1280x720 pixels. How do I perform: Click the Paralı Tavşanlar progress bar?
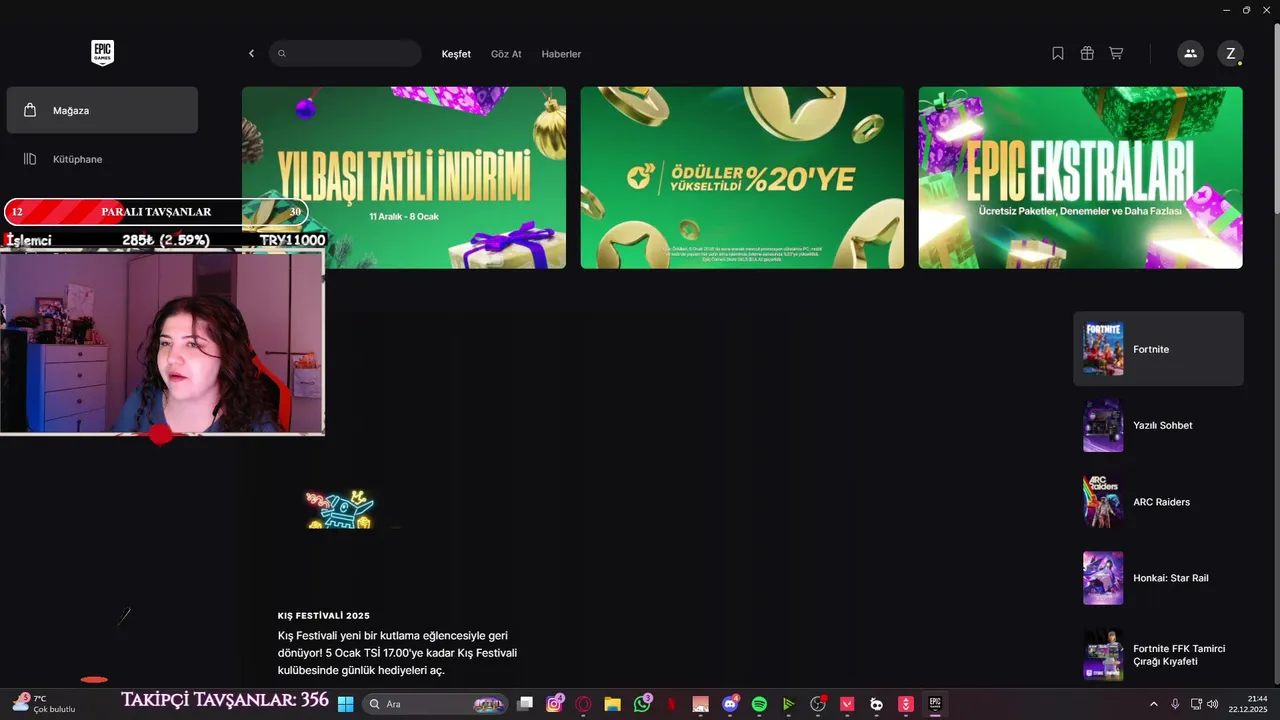[x=155, y=212]
